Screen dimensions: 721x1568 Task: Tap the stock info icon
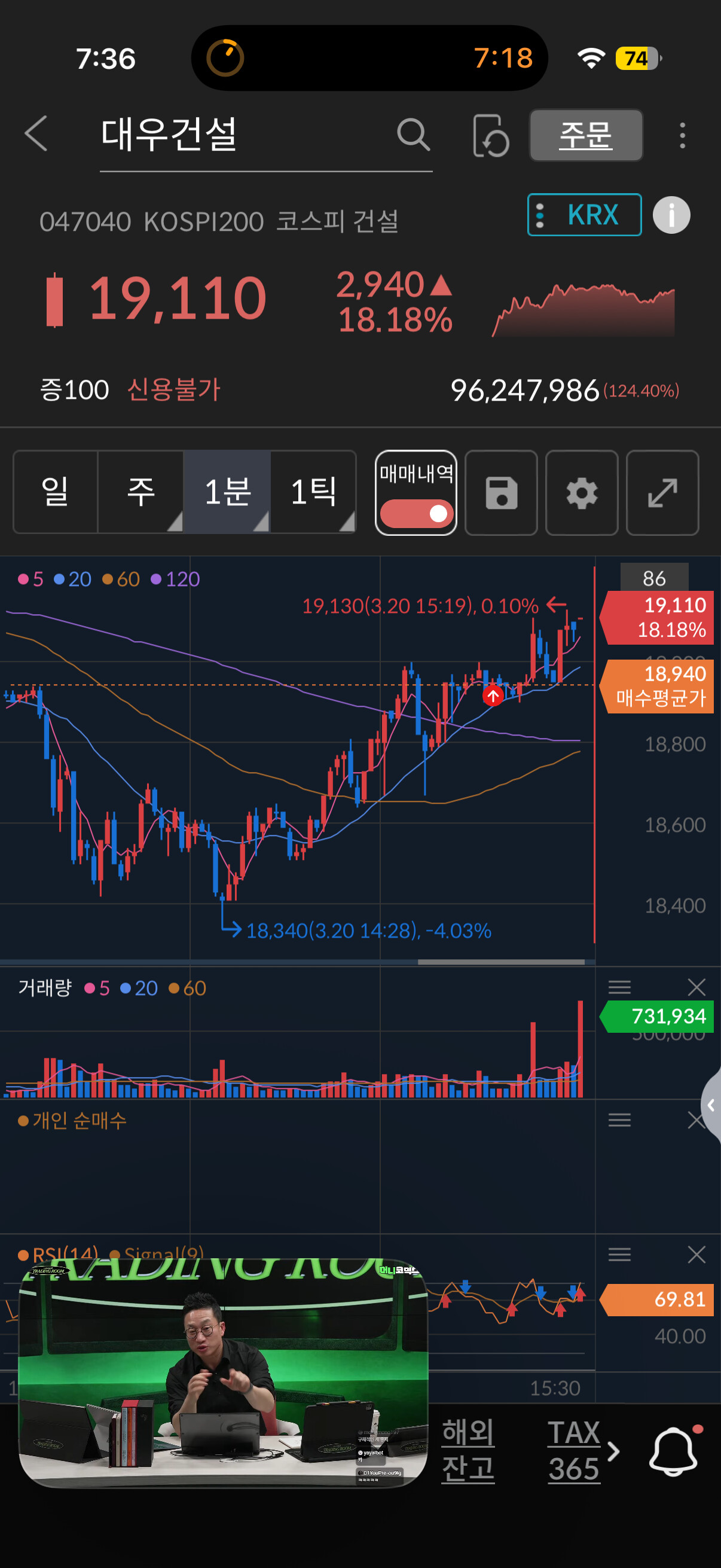pos(671,215)
